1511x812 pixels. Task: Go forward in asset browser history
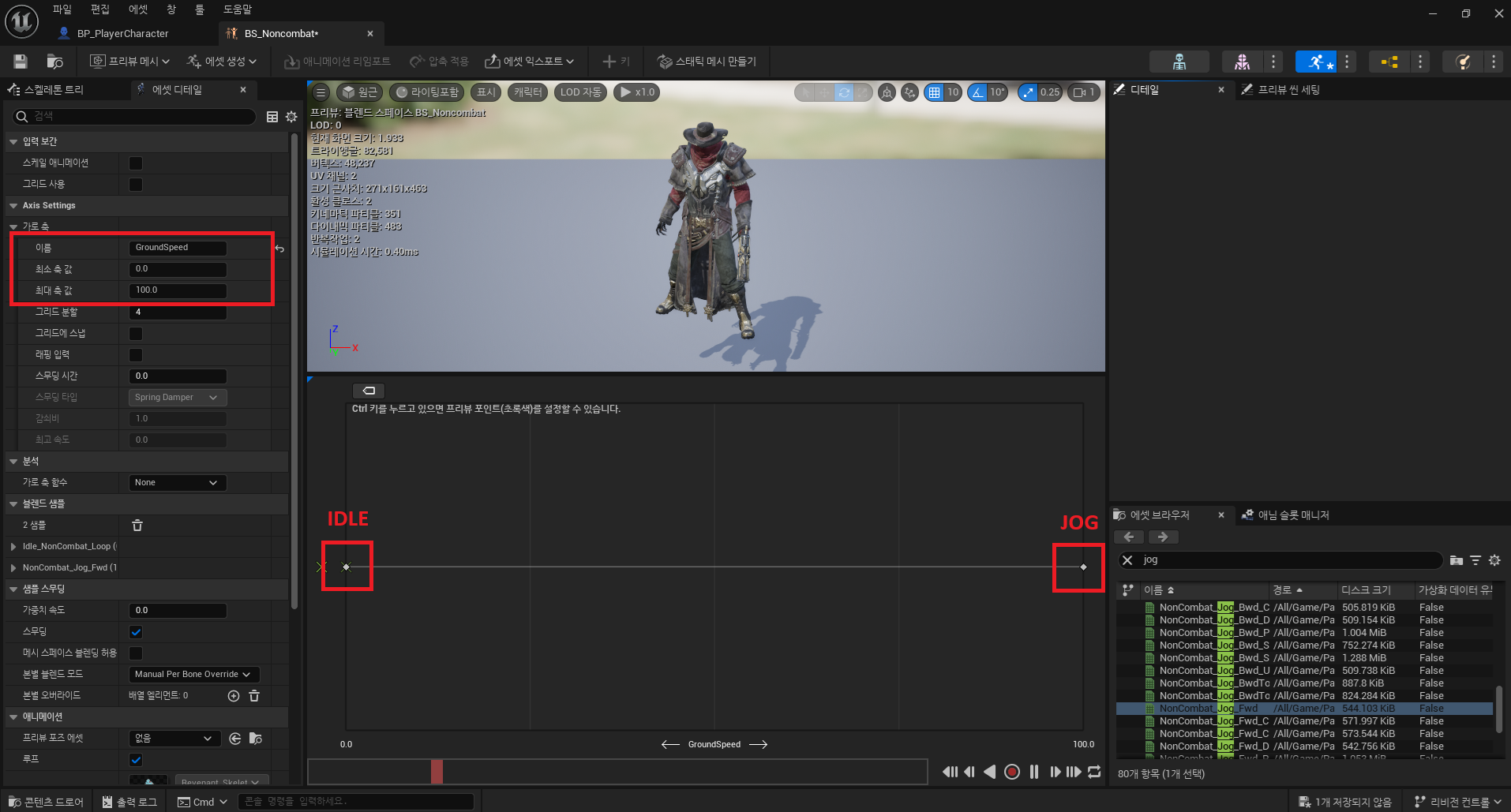[1163, 537]
